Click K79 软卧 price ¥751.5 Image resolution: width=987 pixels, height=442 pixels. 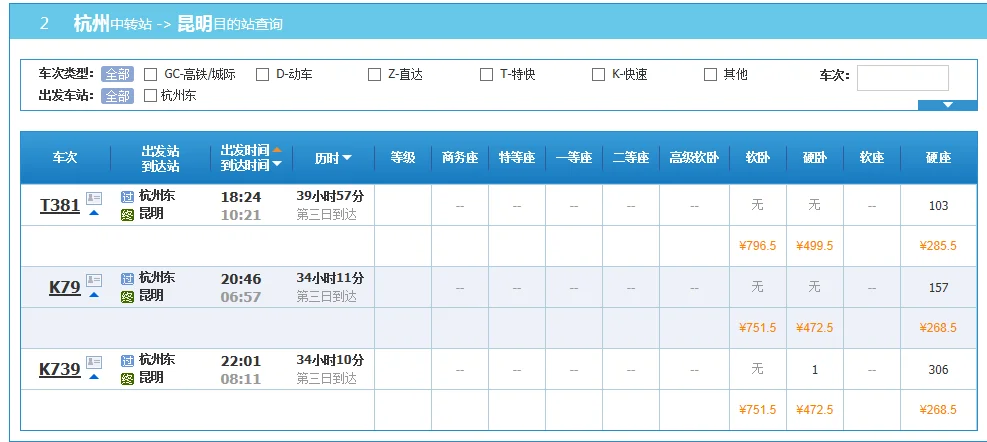758,327
